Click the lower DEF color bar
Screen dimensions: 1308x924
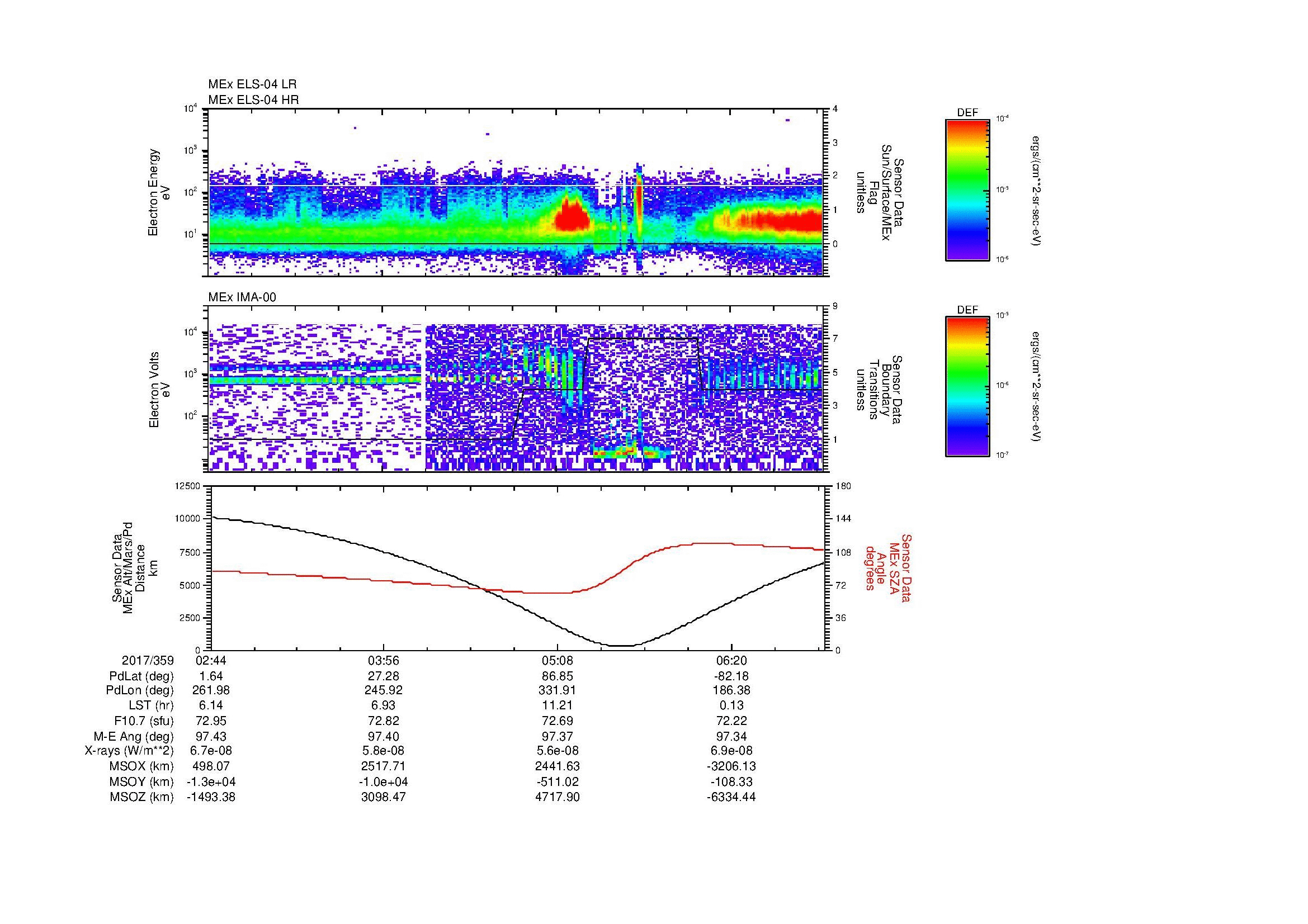967,387
